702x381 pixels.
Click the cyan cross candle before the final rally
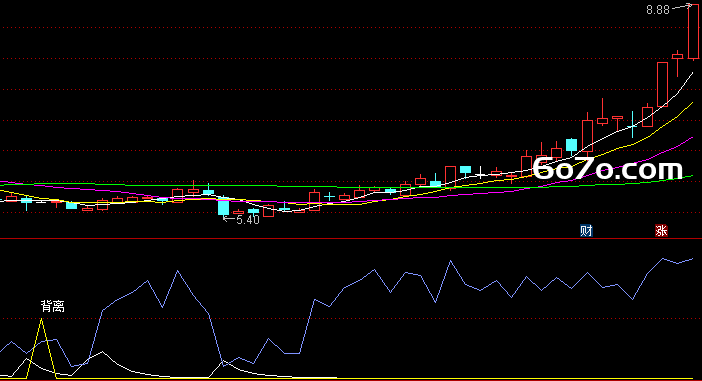[633, 125]
